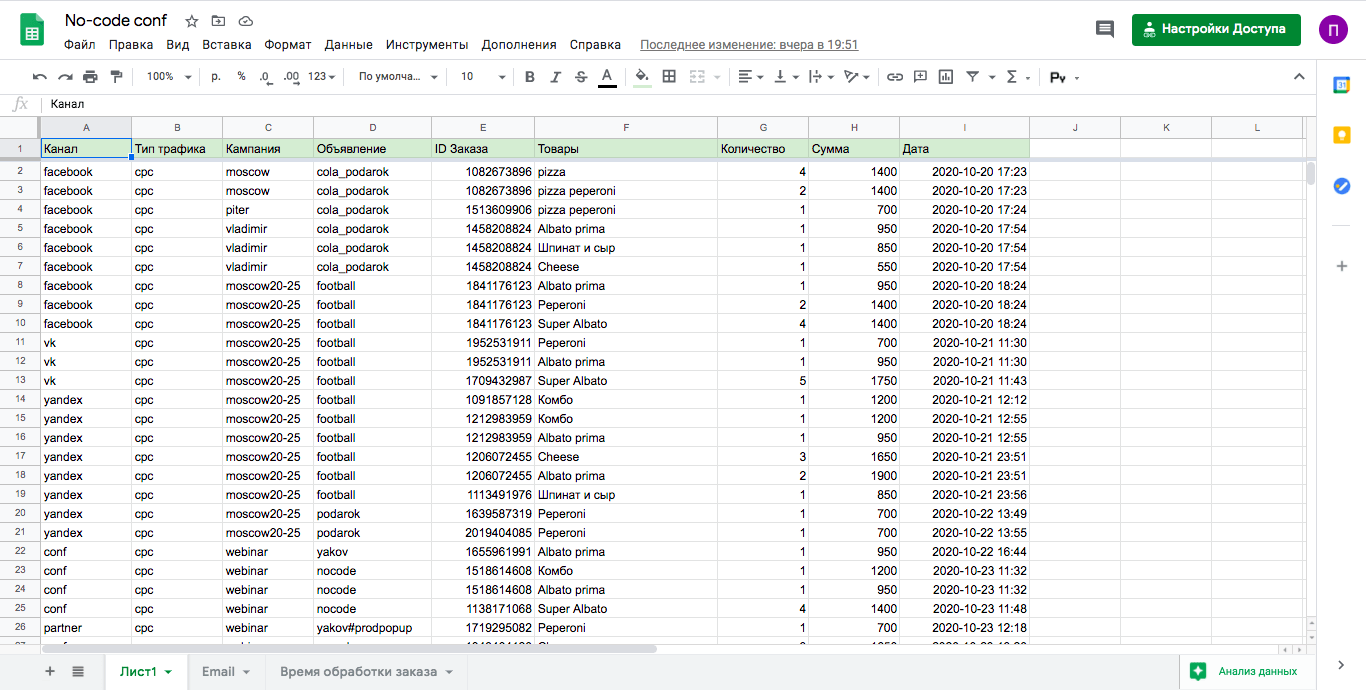Open the Справка menu
Image resolution: width=1366 pixels, height=690 pixels.
click(x=595, y=45)
